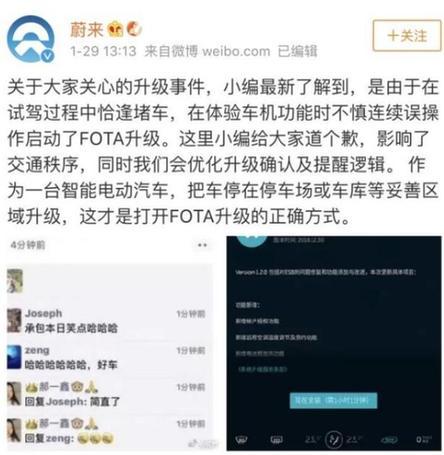Select the zeng commenter name

[37, 350]
